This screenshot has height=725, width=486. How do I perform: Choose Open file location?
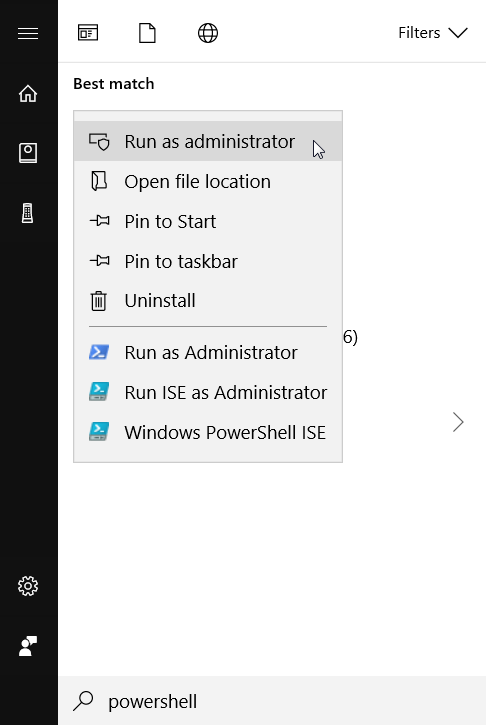coord(208,181)
